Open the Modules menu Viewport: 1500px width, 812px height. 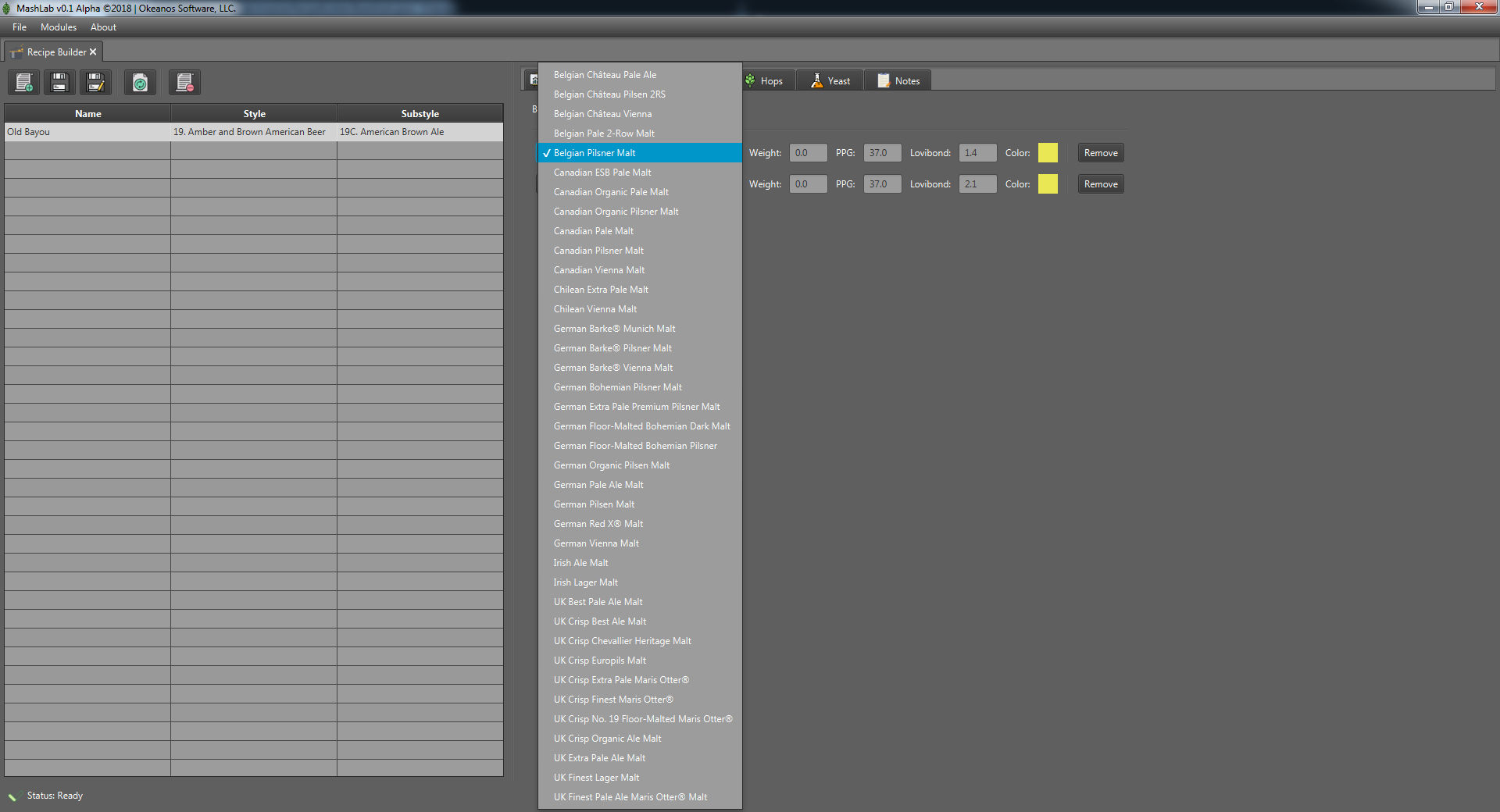59,27
